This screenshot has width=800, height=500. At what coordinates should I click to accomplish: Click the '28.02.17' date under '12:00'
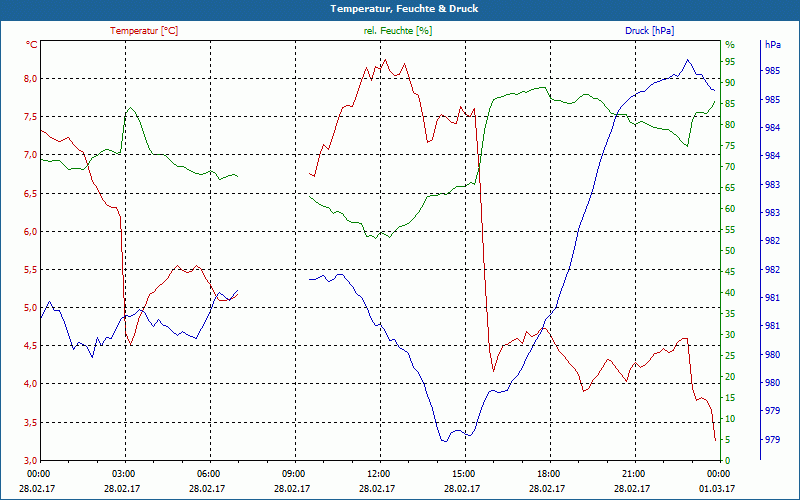377,488
